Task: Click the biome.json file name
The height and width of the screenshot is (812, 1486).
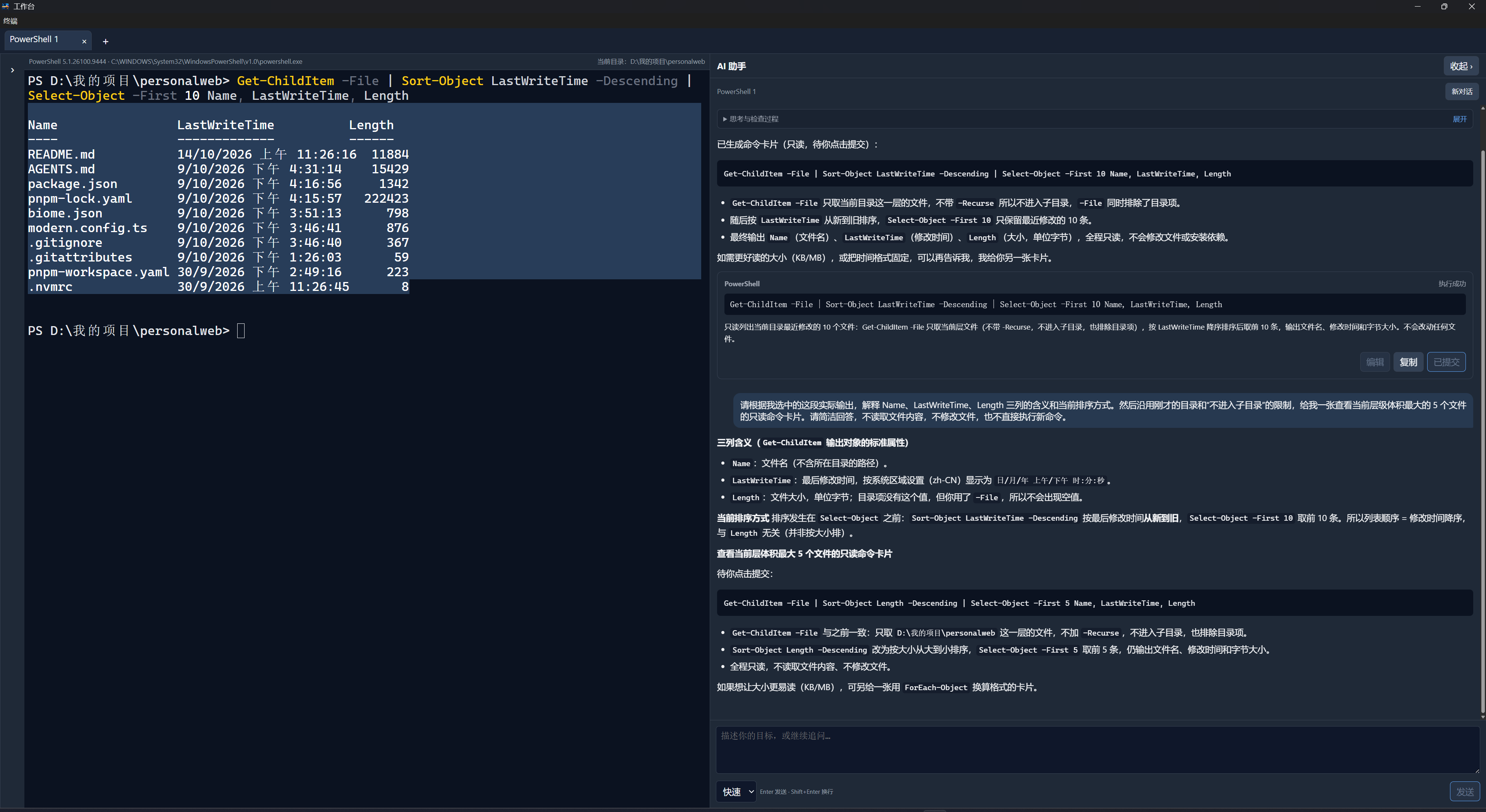Action: [65, 214]
